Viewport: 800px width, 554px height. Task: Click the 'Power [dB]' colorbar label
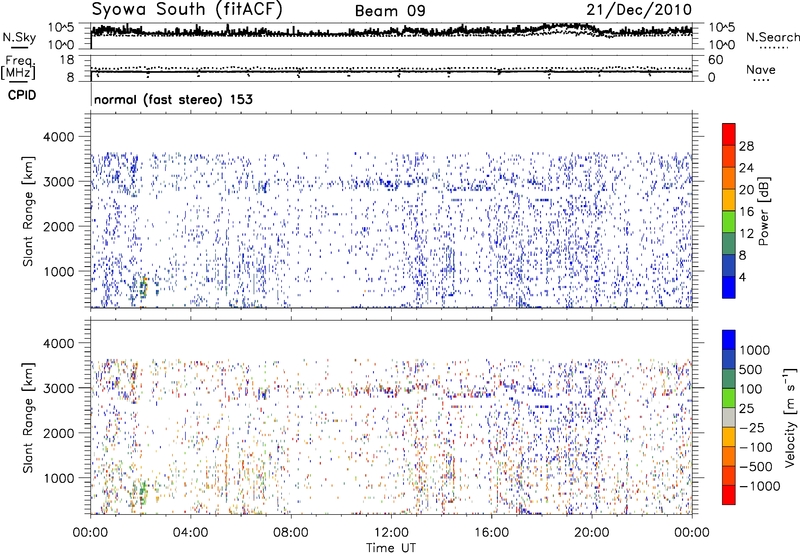(764, 211)
